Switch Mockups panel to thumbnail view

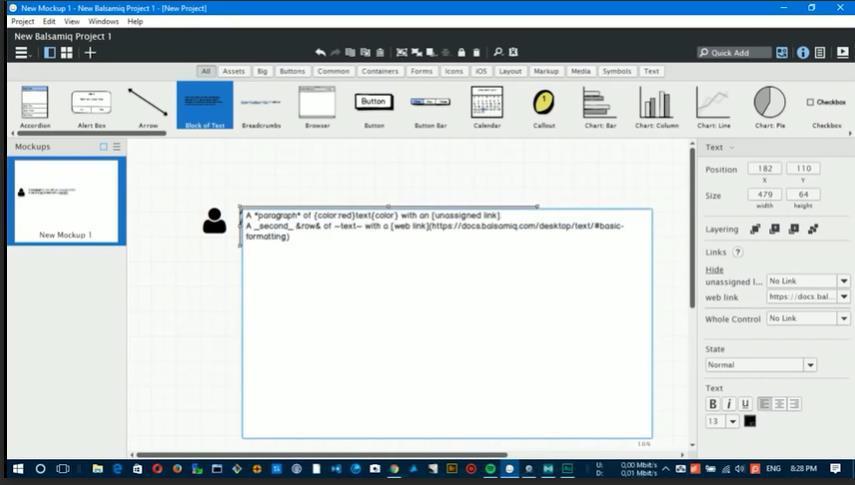[x=104, y=147]
